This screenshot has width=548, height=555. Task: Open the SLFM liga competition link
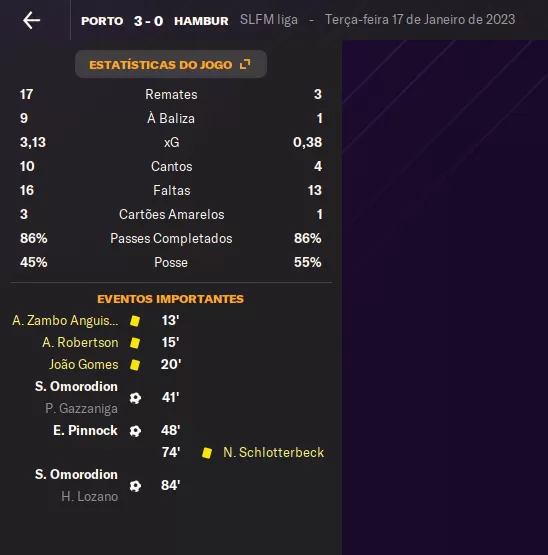click(x=269, y=19)
